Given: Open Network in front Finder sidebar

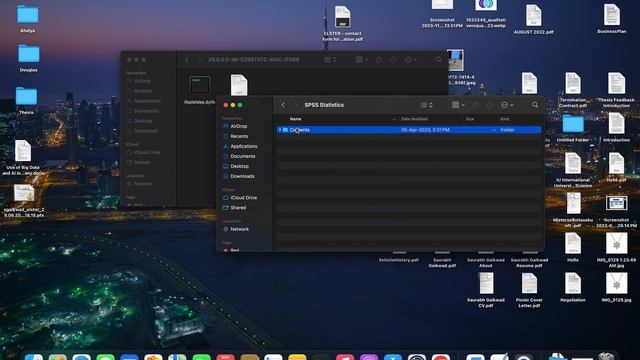Looking at the screenshot, I should (x=240, y=229).
